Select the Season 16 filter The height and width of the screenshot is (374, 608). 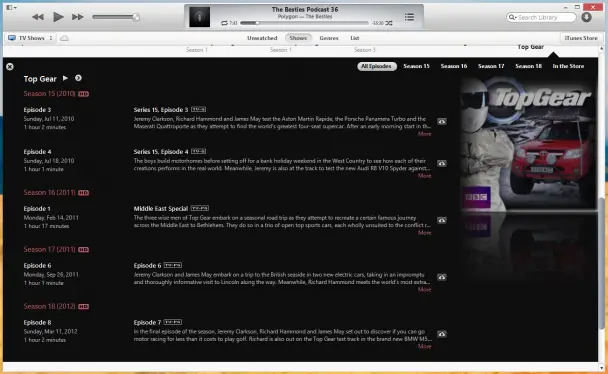(454, 66)
